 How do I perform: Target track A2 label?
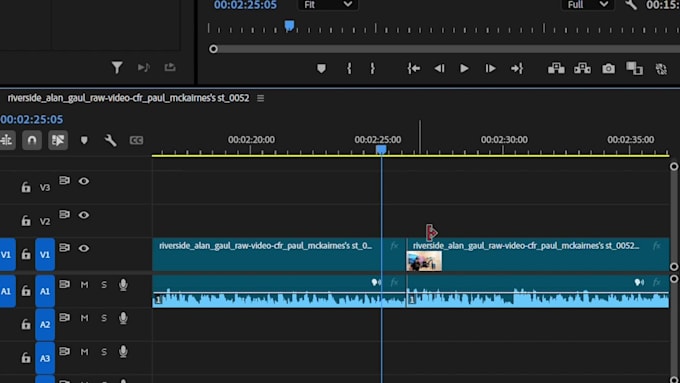pyautogui.click(x=45, y=324)
